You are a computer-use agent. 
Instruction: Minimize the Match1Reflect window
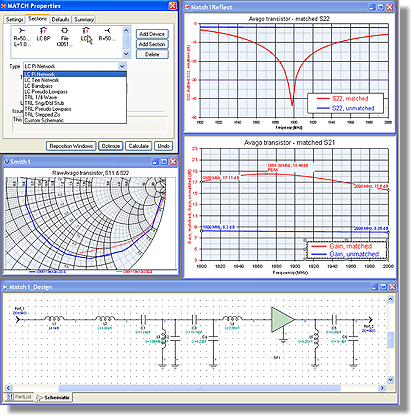373,7
